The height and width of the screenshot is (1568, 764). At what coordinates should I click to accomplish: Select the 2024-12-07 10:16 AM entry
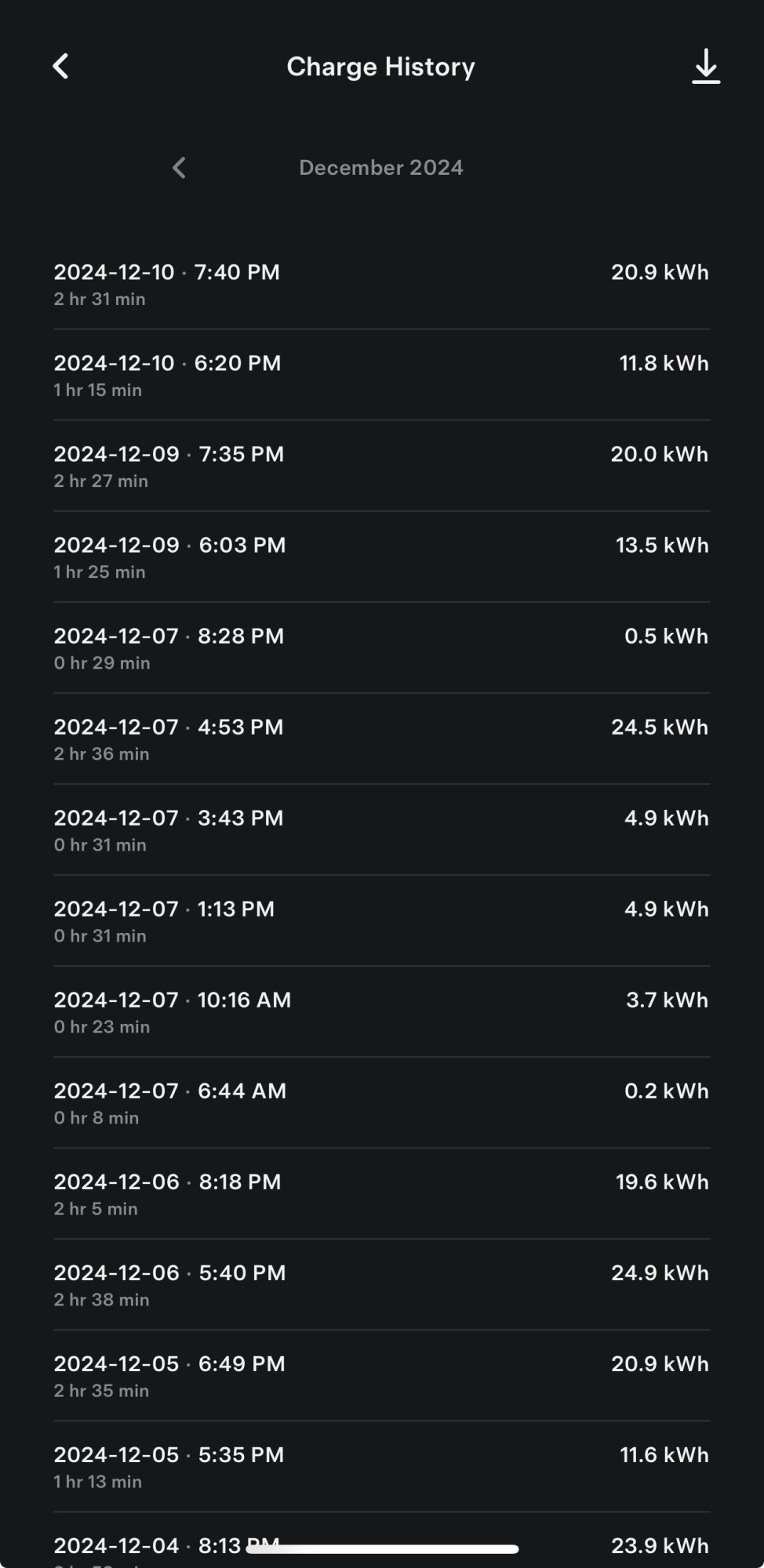pyautogui.click(x=381, y=1011)
